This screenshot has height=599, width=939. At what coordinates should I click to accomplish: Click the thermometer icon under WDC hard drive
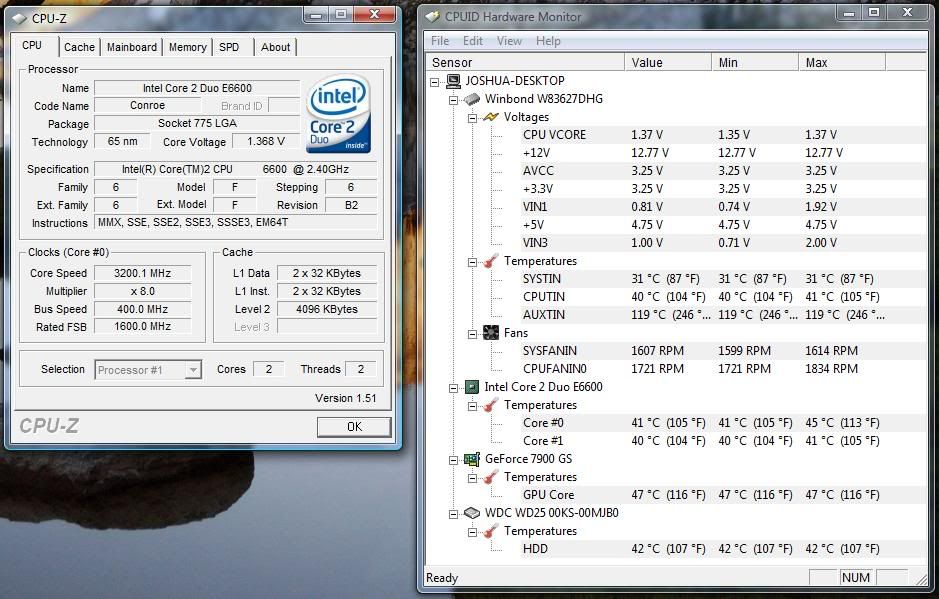(x=491, y=531)
